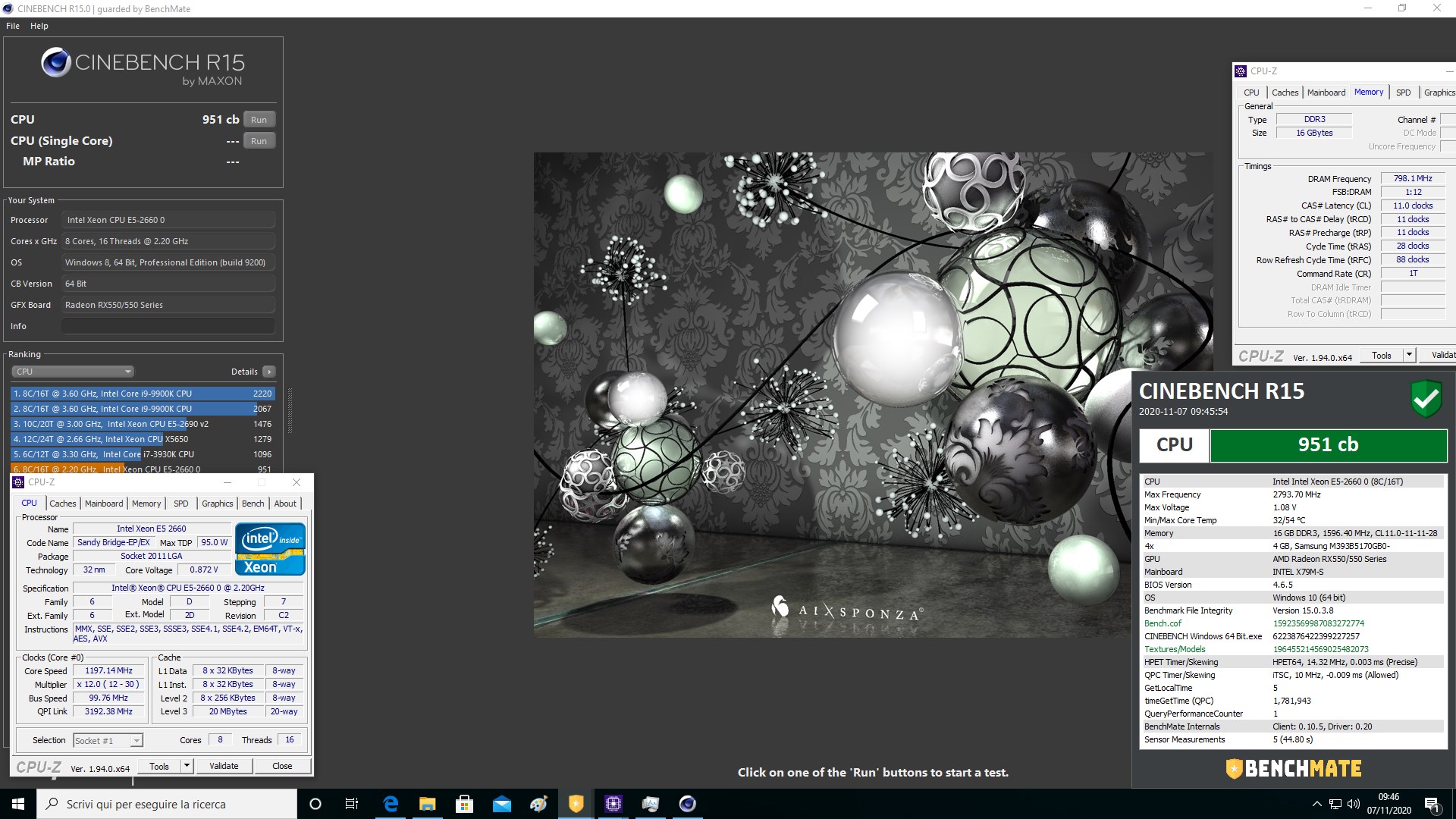
Task: Click the green BenchMate shield checkmark
Action: tap(1426, 399)
